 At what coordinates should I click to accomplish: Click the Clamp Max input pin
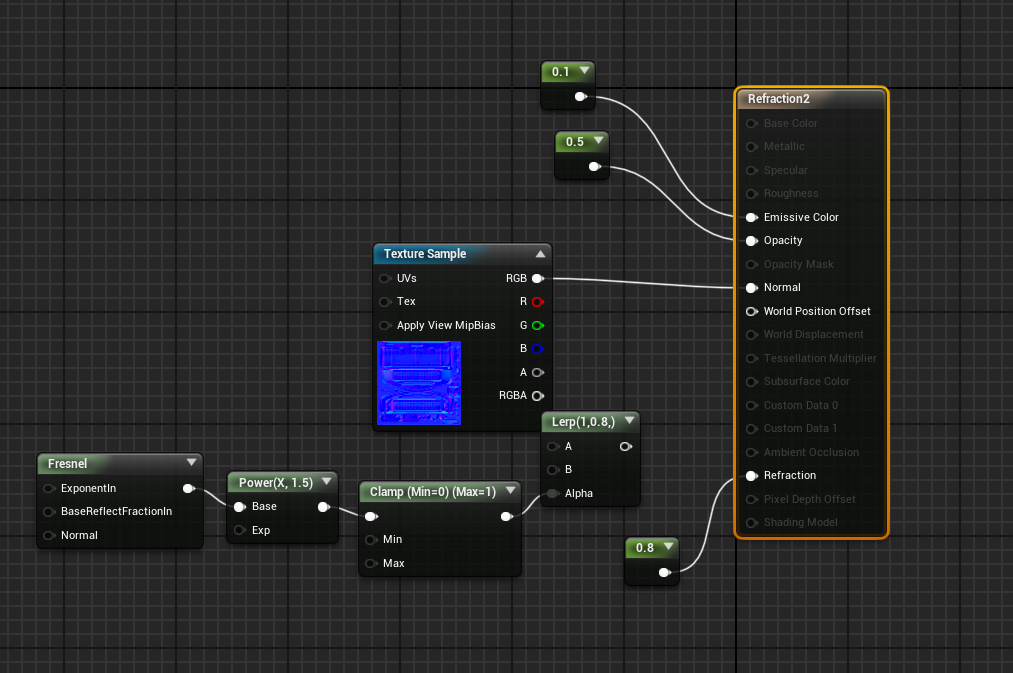click(371, 563)
